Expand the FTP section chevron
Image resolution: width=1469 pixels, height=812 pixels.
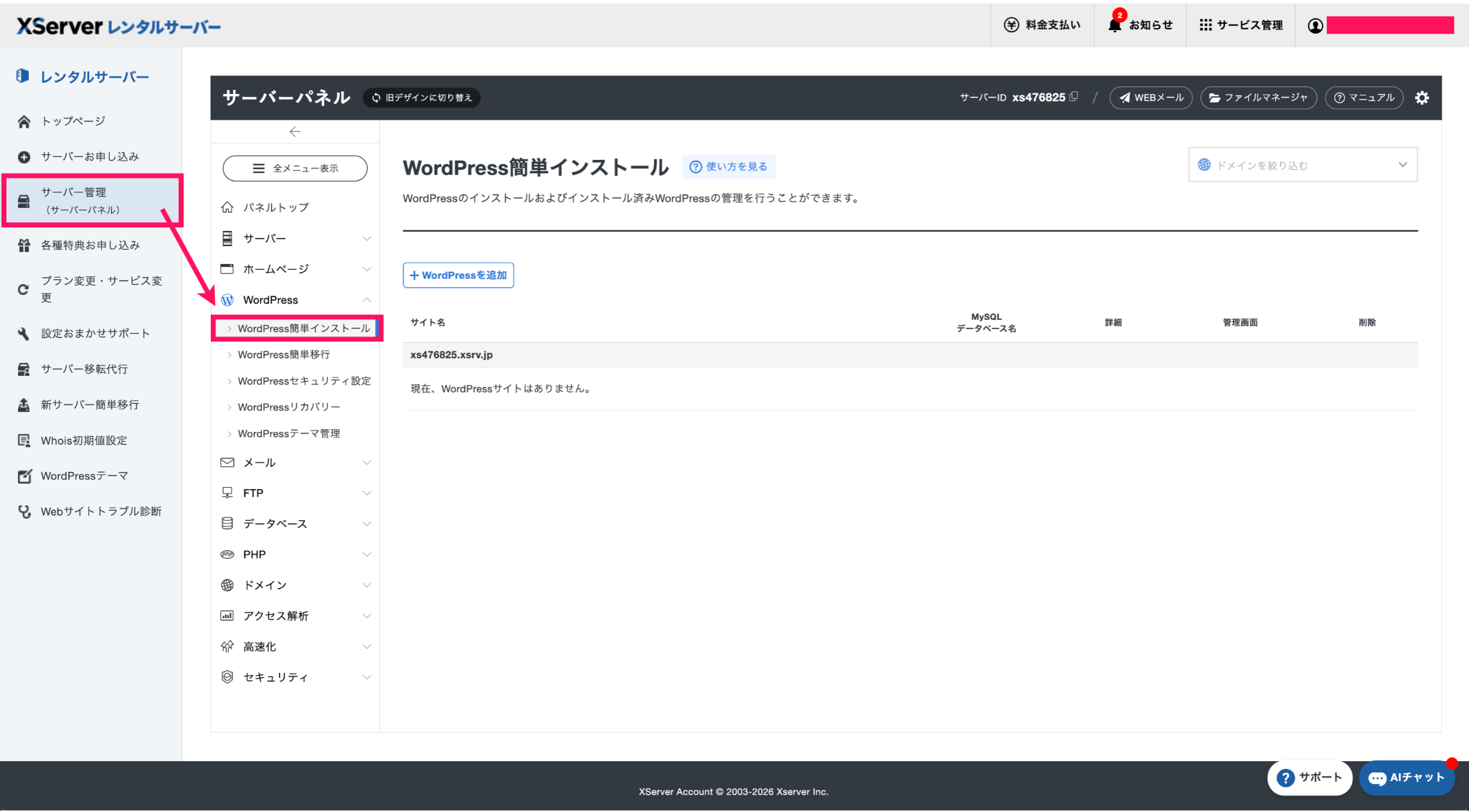367,494
